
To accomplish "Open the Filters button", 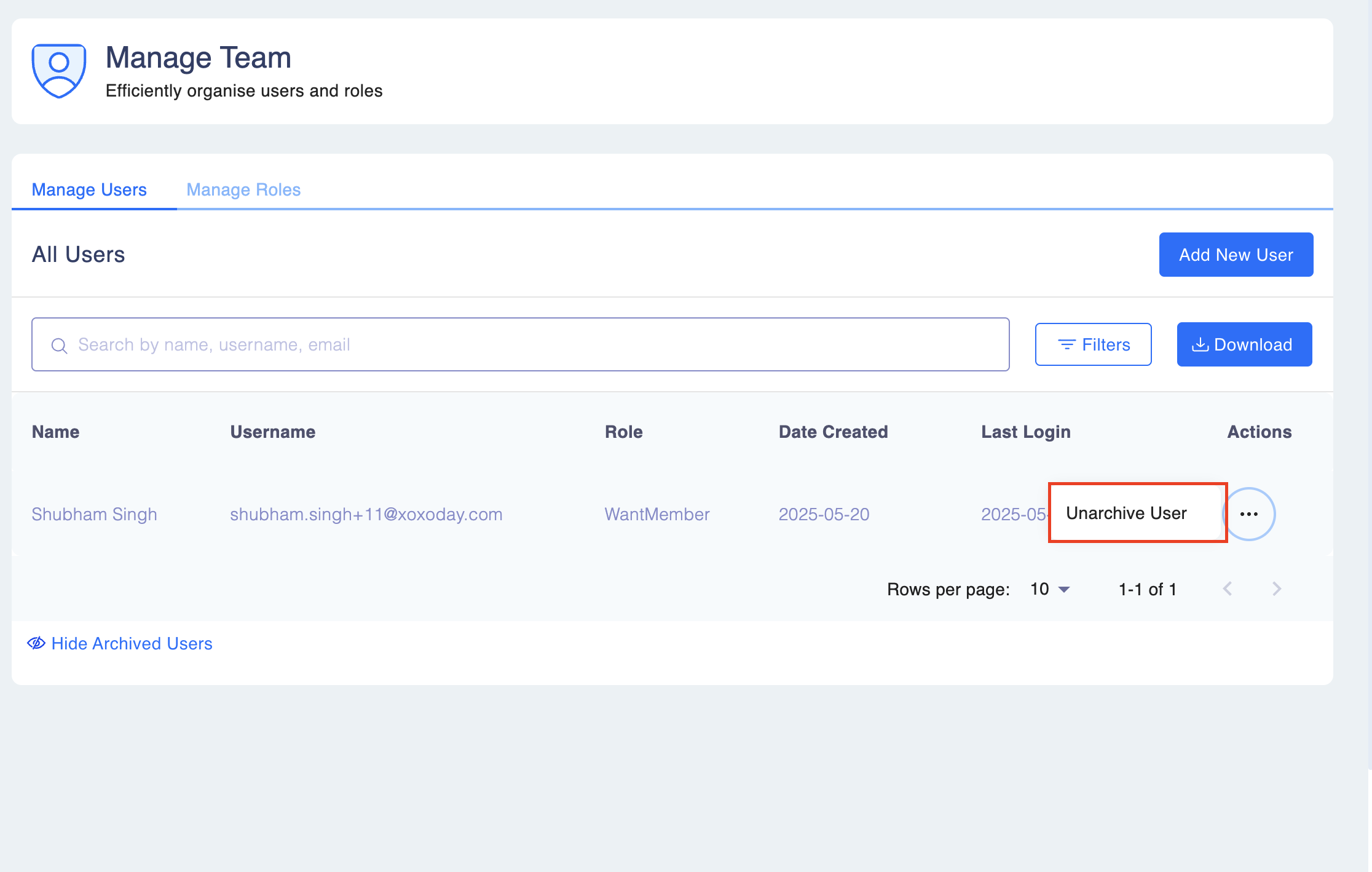I will [1093, 344].
